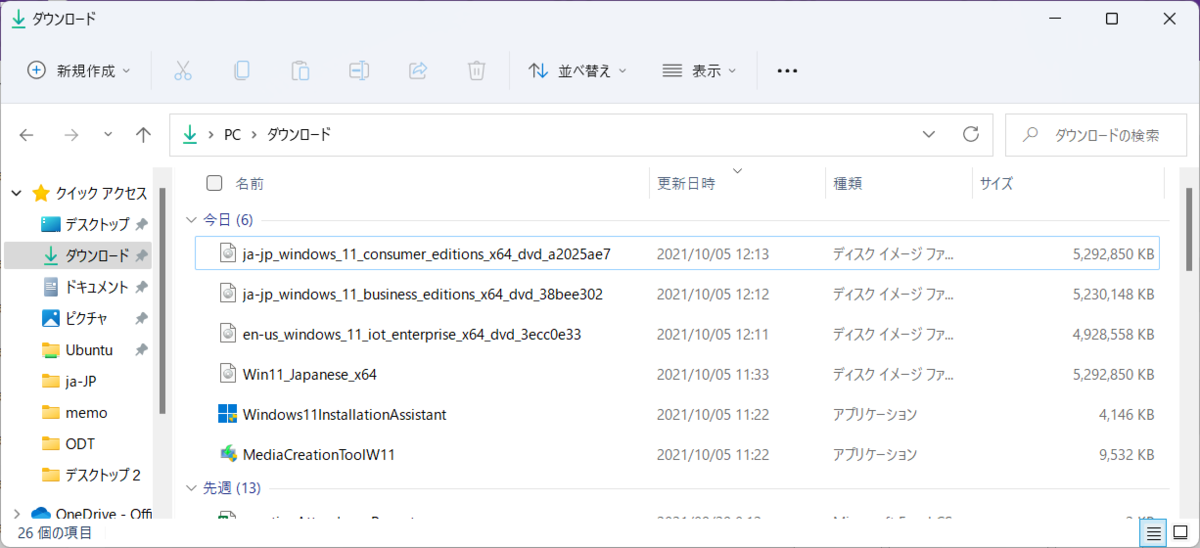Select file ja-jp_windows_11_business_editions_x64_dvd_38bee302
This screenshot has height=548, width=1200.
tap(422, 294)
